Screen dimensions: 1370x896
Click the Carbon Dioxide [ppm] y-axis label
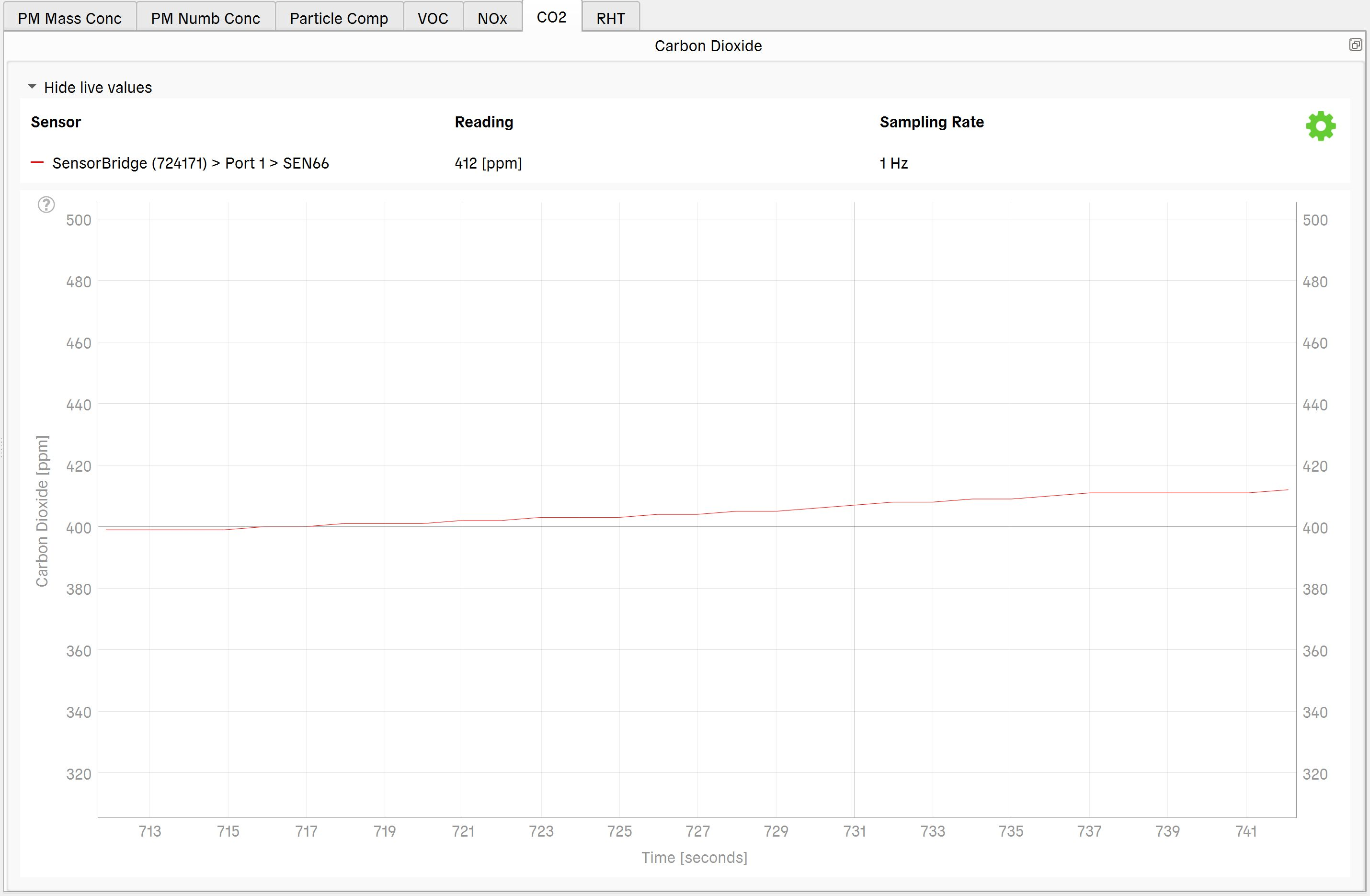point(42,511)
